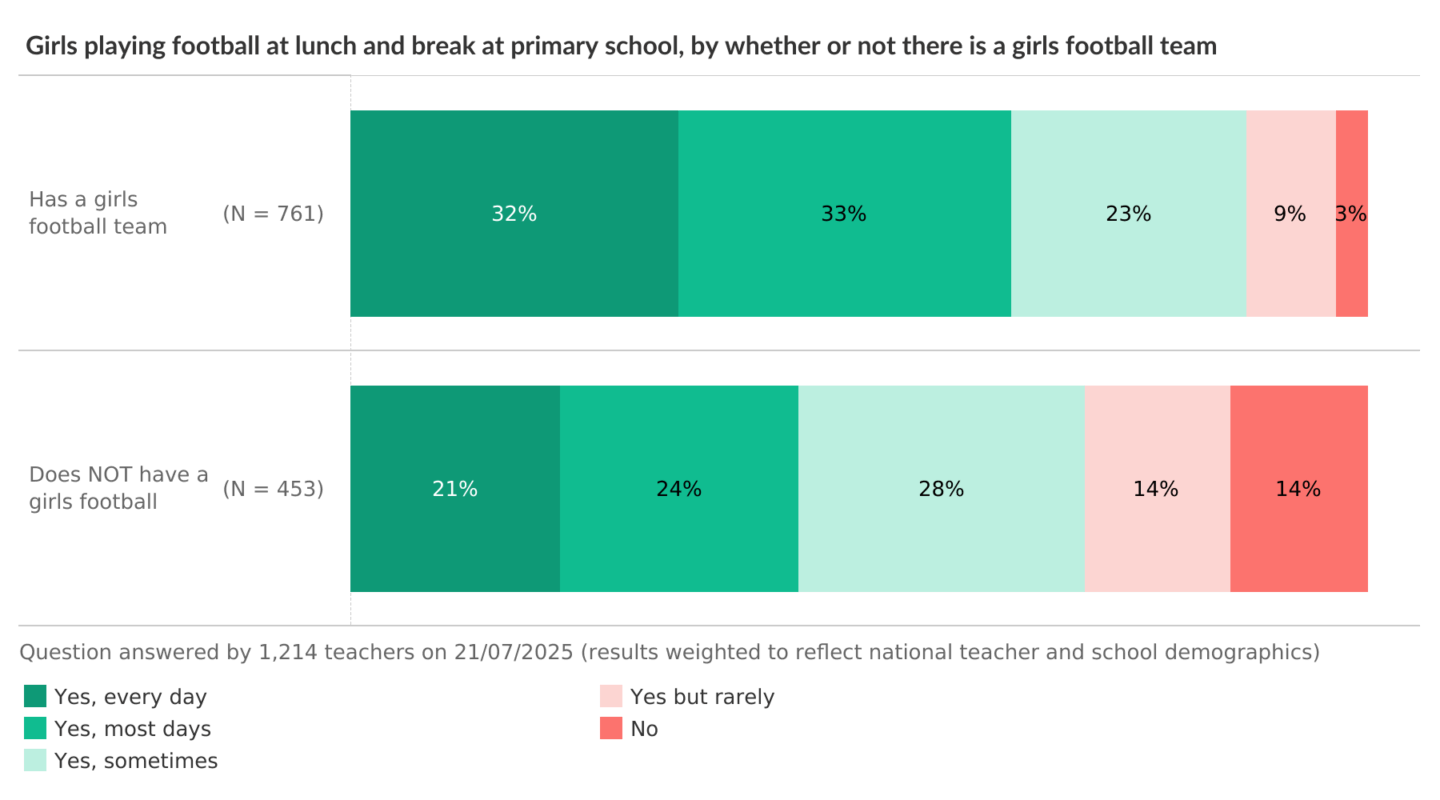1440x800 pixels.
Task: Click the 21% bar segment
Action: [455, 489]
